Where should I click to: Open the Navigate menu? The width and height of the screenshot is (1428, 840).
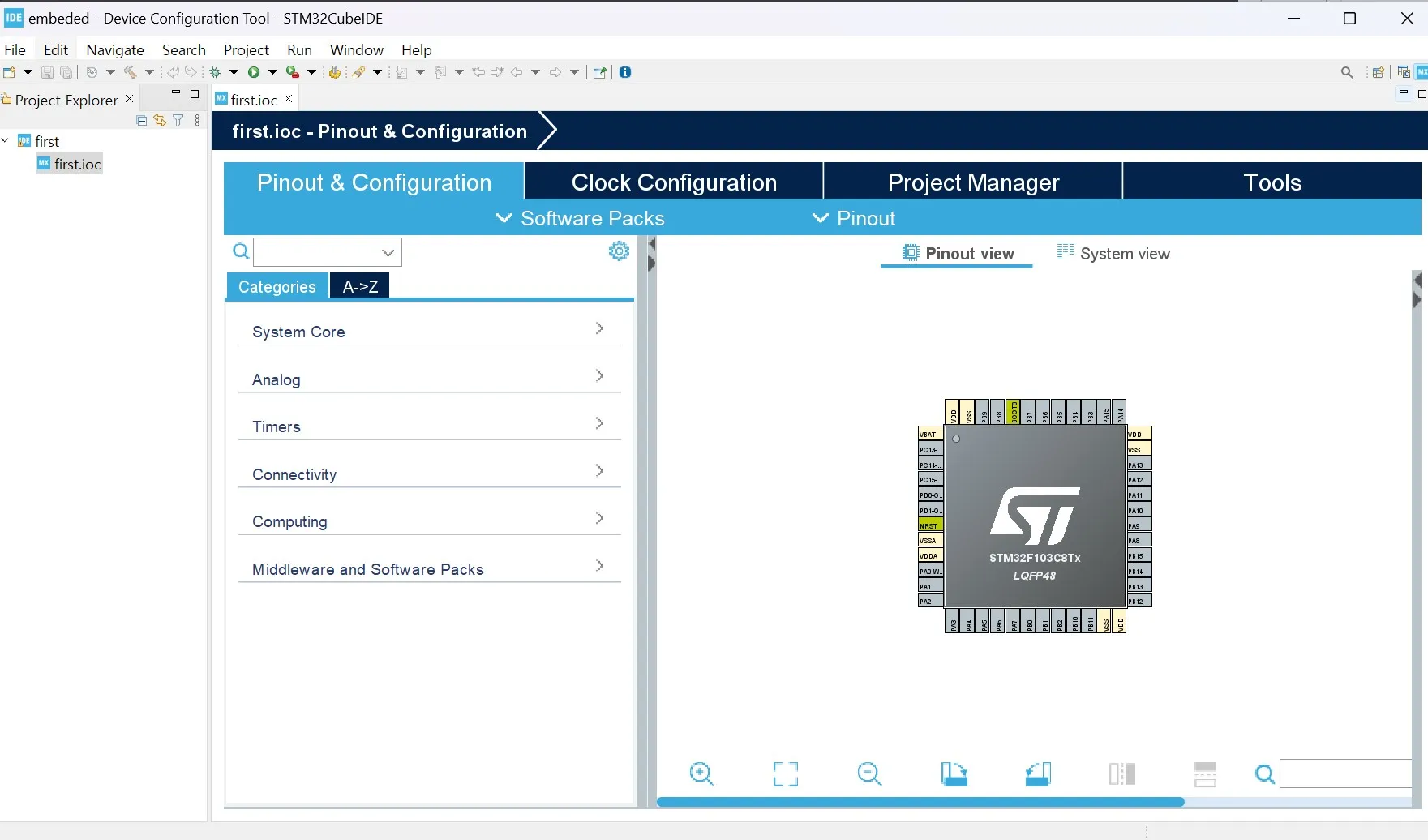coord(115,49)
